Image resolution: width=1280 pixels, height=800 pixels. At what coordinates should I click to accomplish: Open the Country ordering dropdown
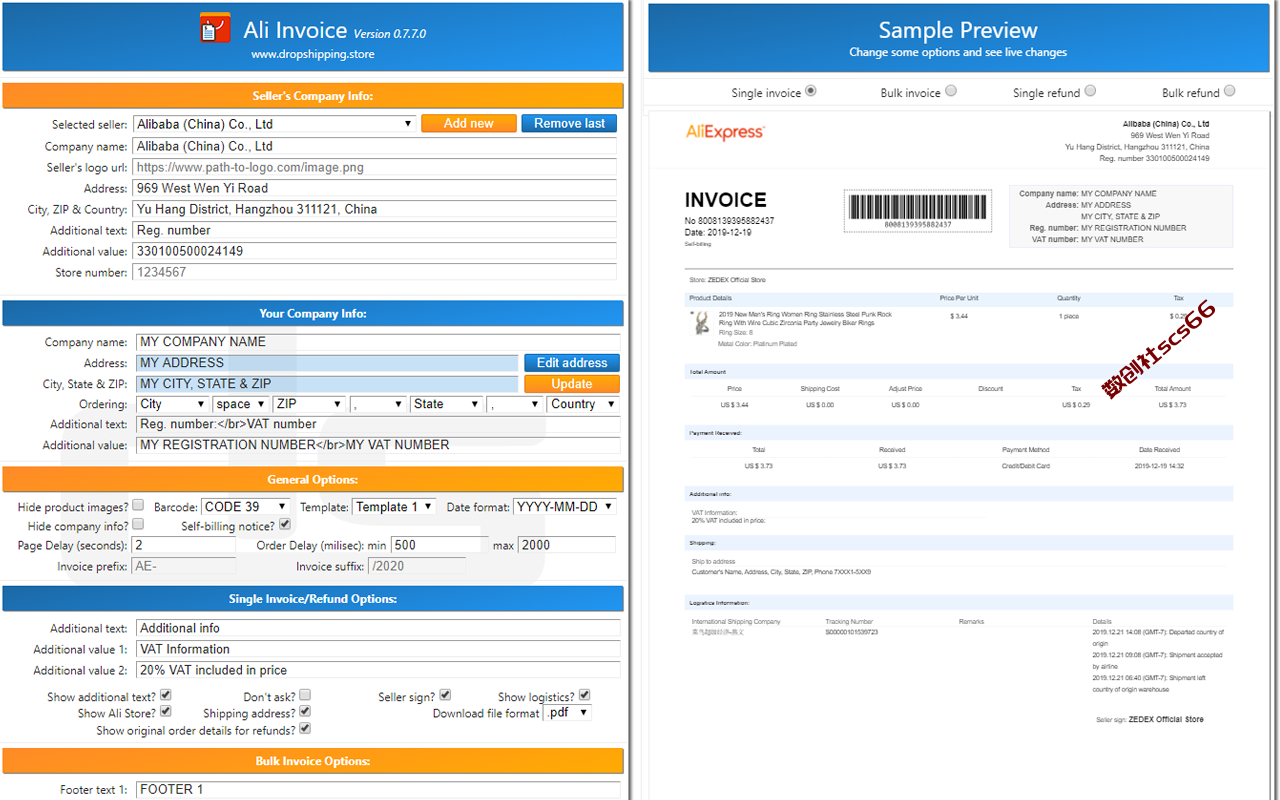[x=583, y=404]
